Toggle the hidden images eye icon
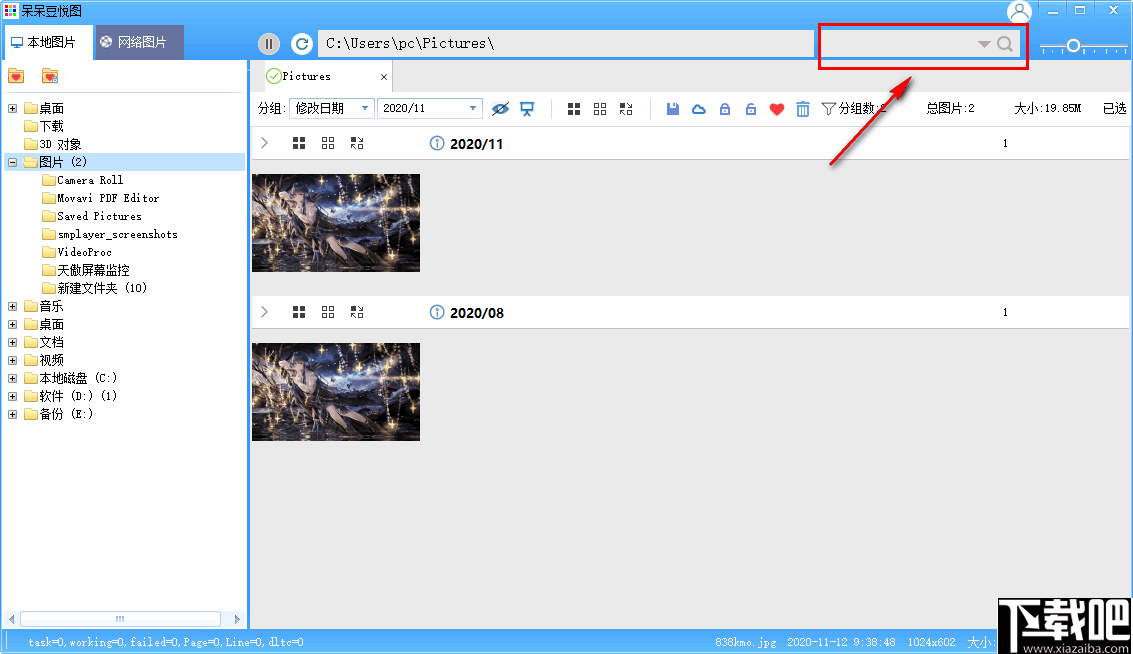 click(x=500, y=109)
